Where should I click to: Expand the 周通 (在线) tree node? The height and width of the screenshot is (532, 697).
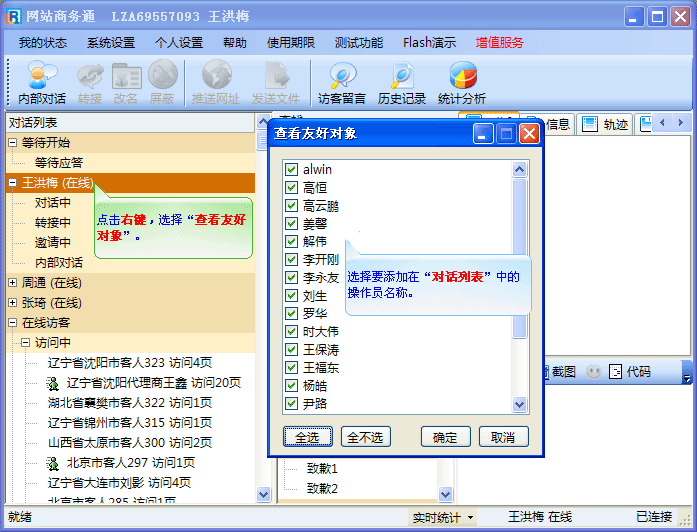click(x=13, y=283)
